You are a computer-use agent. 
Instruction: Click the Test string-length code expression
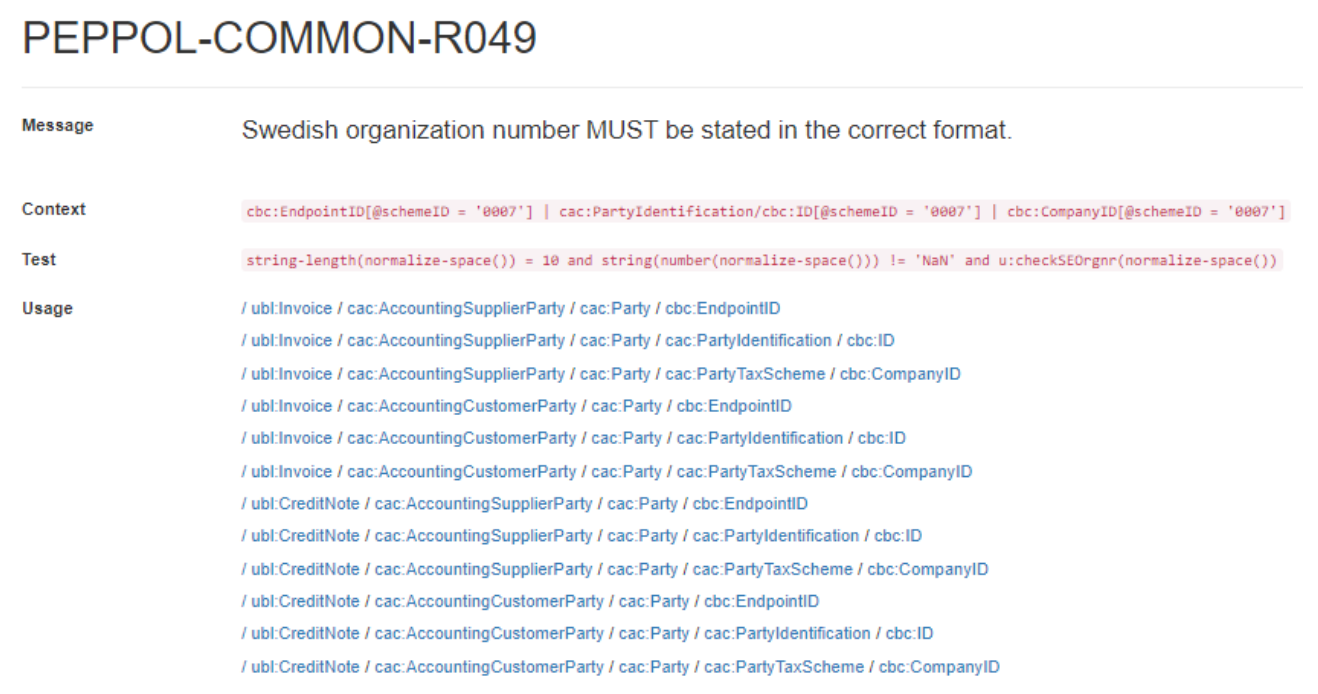click(762, 261)
